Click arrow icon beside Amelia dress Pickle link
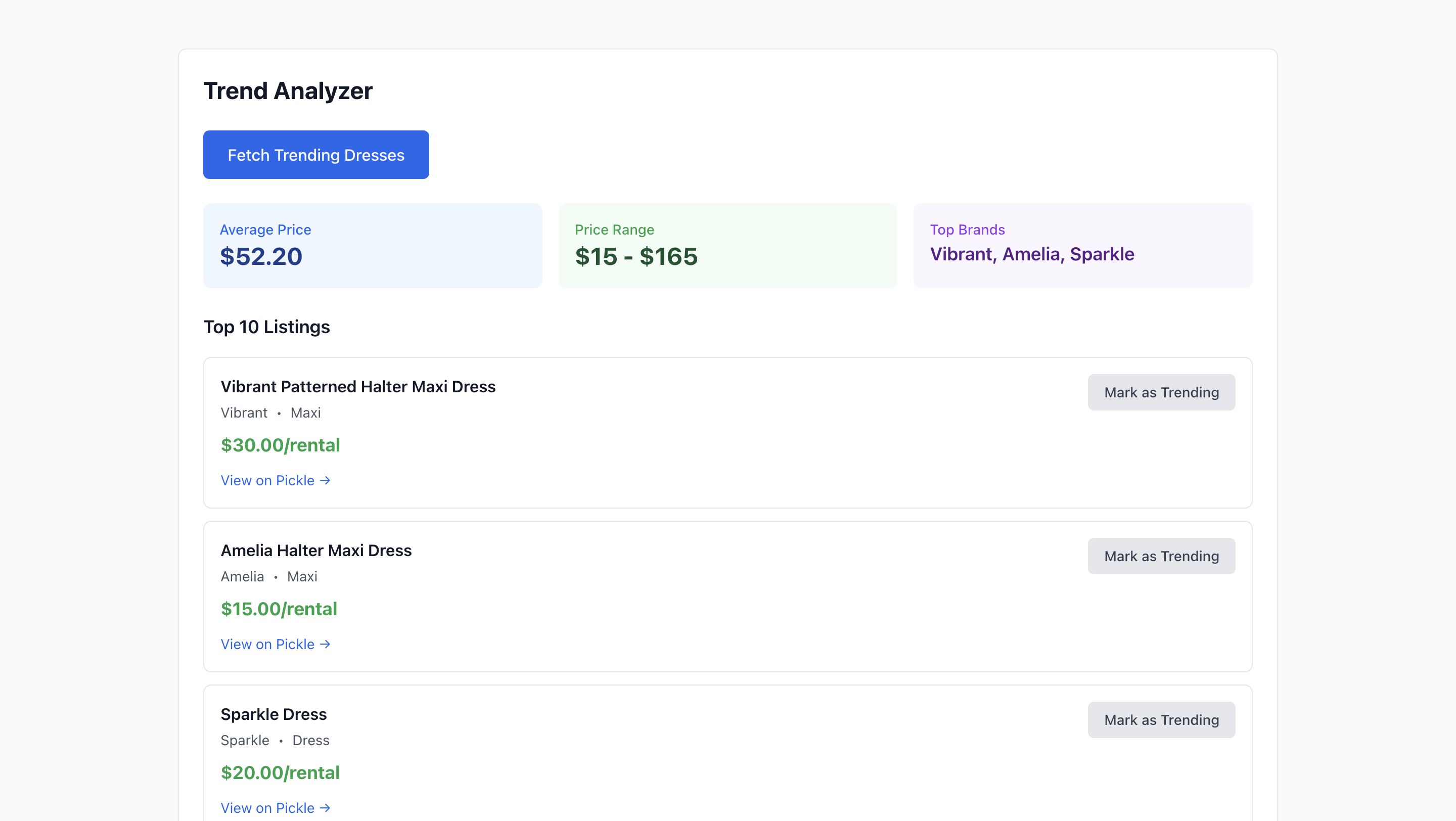This screenshot has height=821, width=1456. coord(325,644)
